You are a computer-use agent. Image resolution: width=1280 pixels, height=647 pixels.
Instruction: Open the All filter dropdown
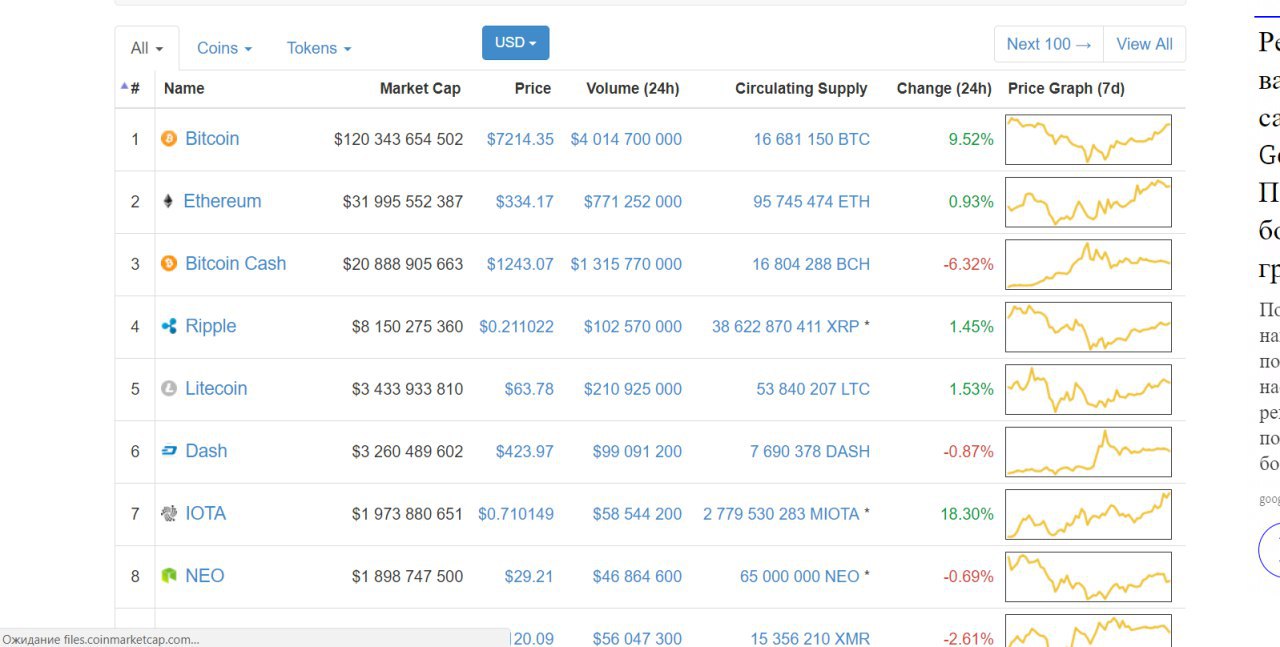pos(147,48)
